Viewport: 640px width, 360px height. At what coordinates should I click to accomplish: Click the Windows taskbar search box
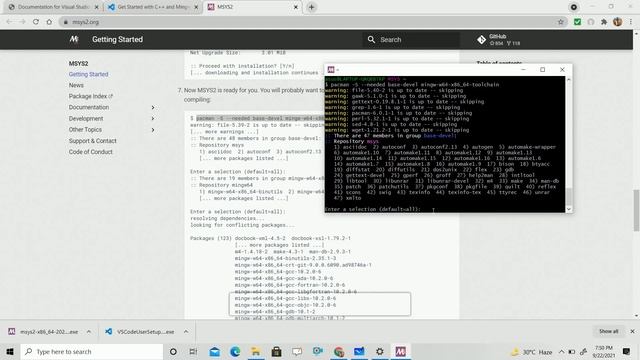pyautogui.click(x=92, y=351)
